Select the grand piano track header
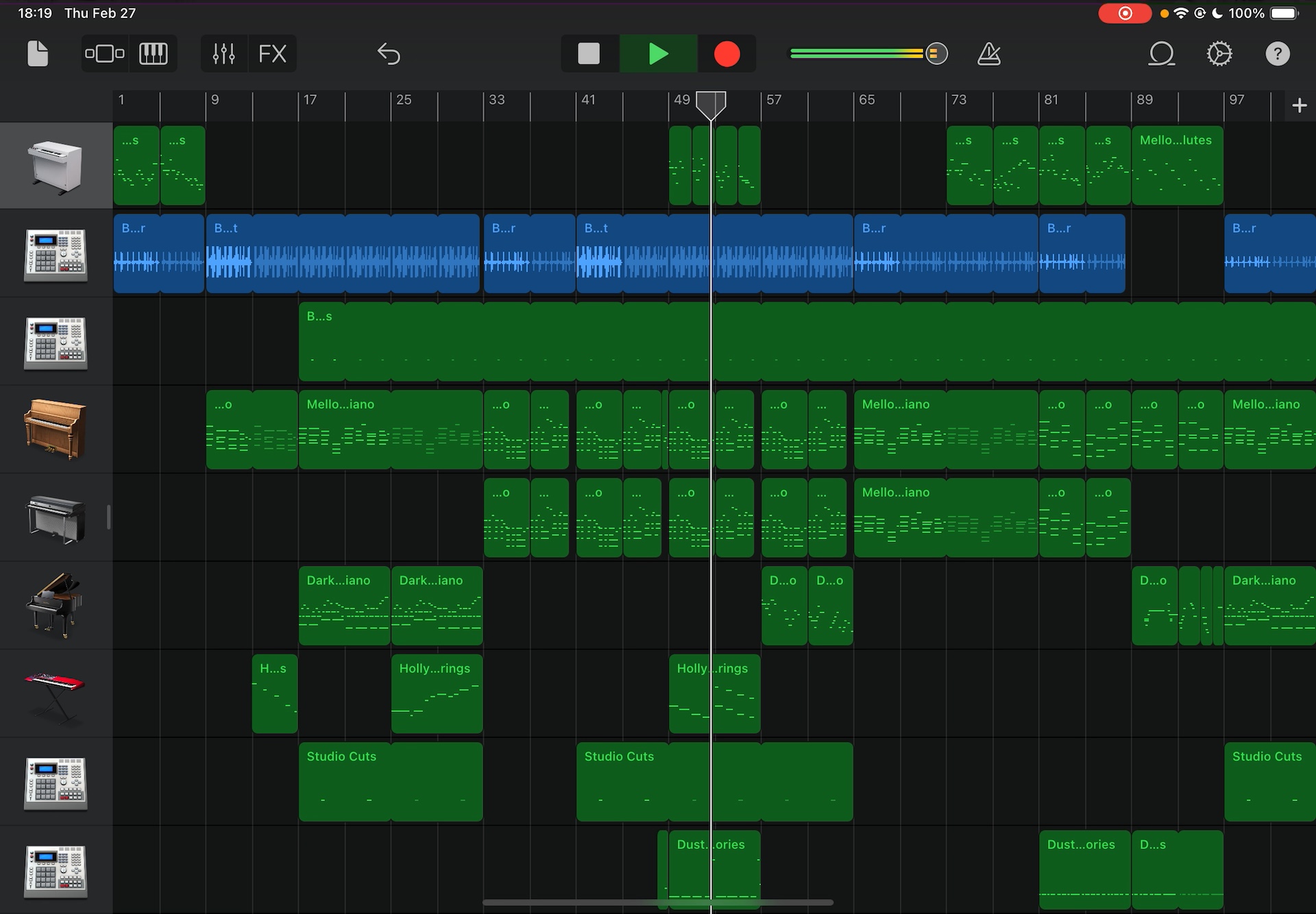Viewport: 1316px width, 914px height. [x=56, y=606]
